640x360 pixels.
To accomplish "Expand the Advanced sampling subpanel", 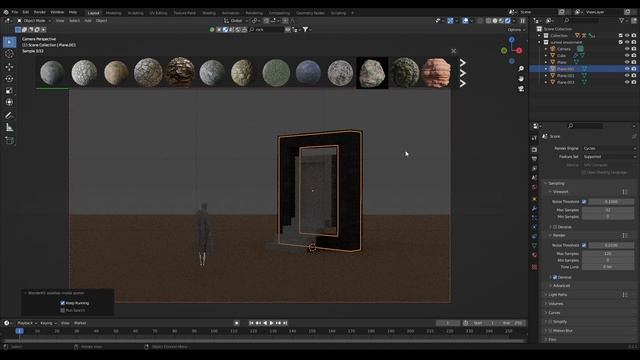I will (x=561, y=286).
